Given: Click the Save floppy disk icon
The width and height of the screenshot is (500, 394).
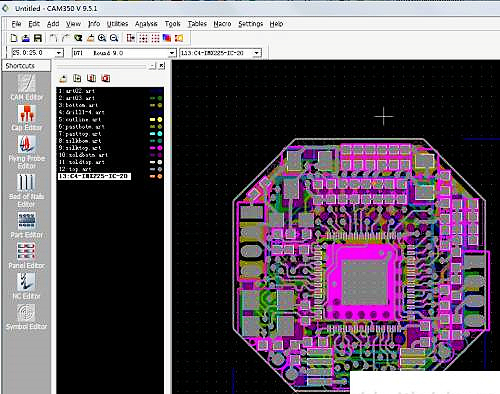Looking at the screenshot, I should pyautogui.click(x=38, y=38).
